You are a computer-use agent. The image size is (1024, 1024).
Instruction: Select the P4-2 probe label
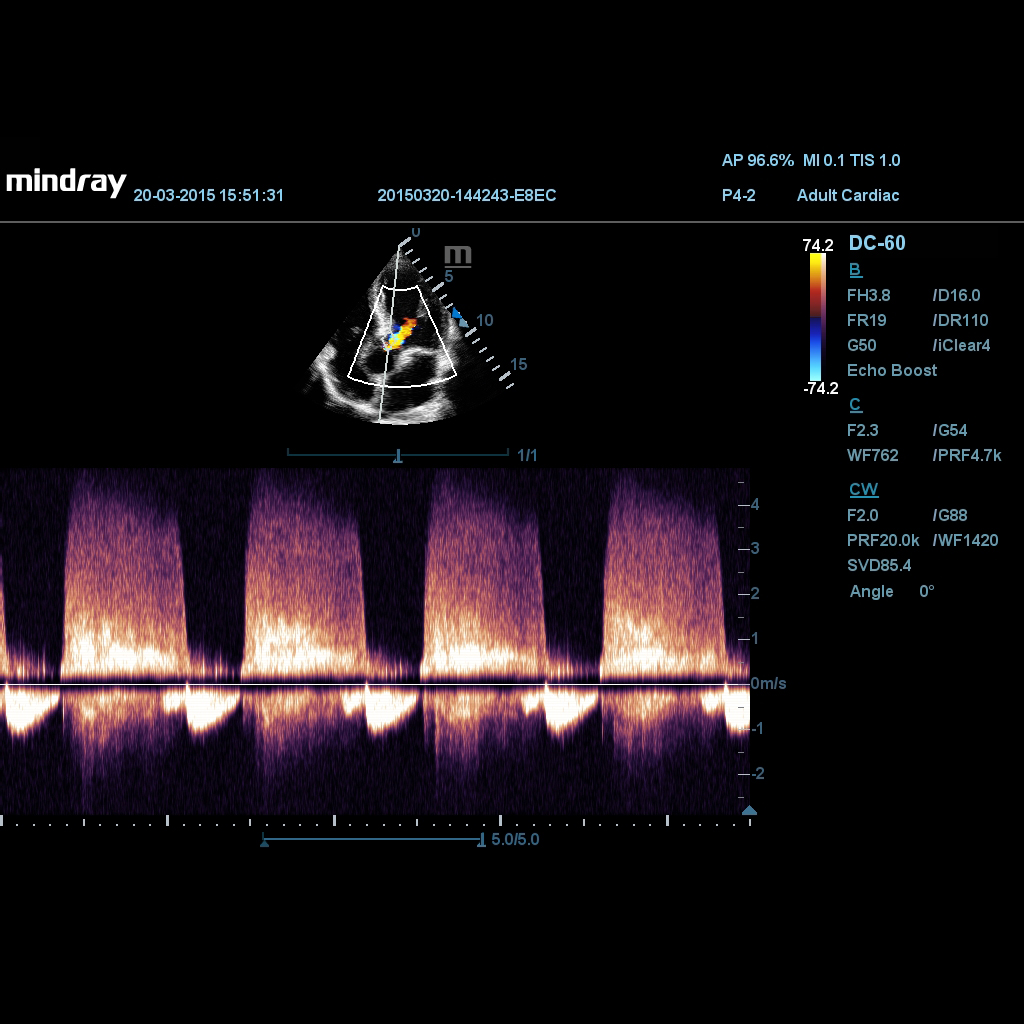pos(738,195)
